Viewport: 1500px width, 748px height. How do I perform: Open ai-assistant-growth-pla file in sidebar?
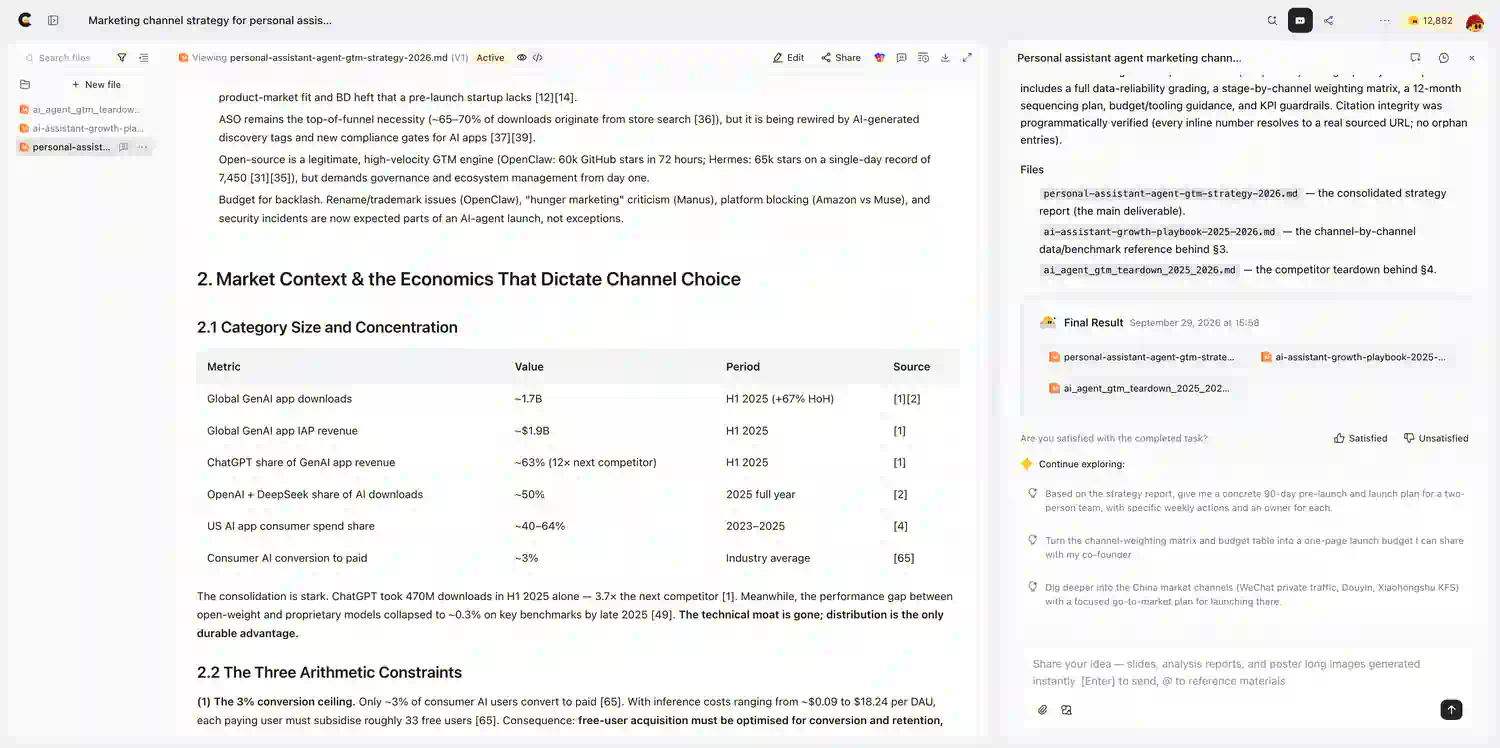[x=80, y=128]
